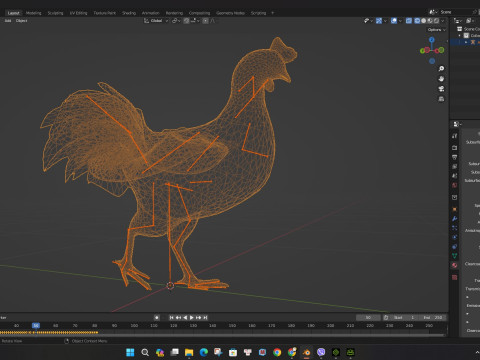Open the Texture properties tab icon

(455, 277)
